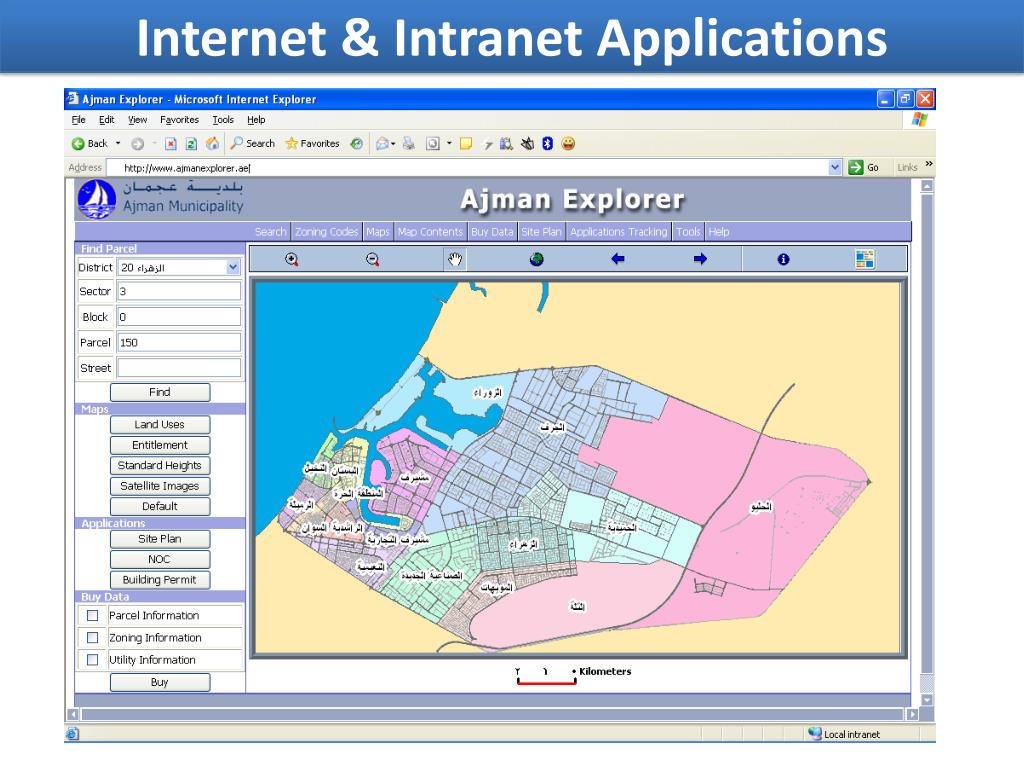Viewport: 1024px width, 768px height.
Task: Show the Satellite Images map
Action: [160, 486]
